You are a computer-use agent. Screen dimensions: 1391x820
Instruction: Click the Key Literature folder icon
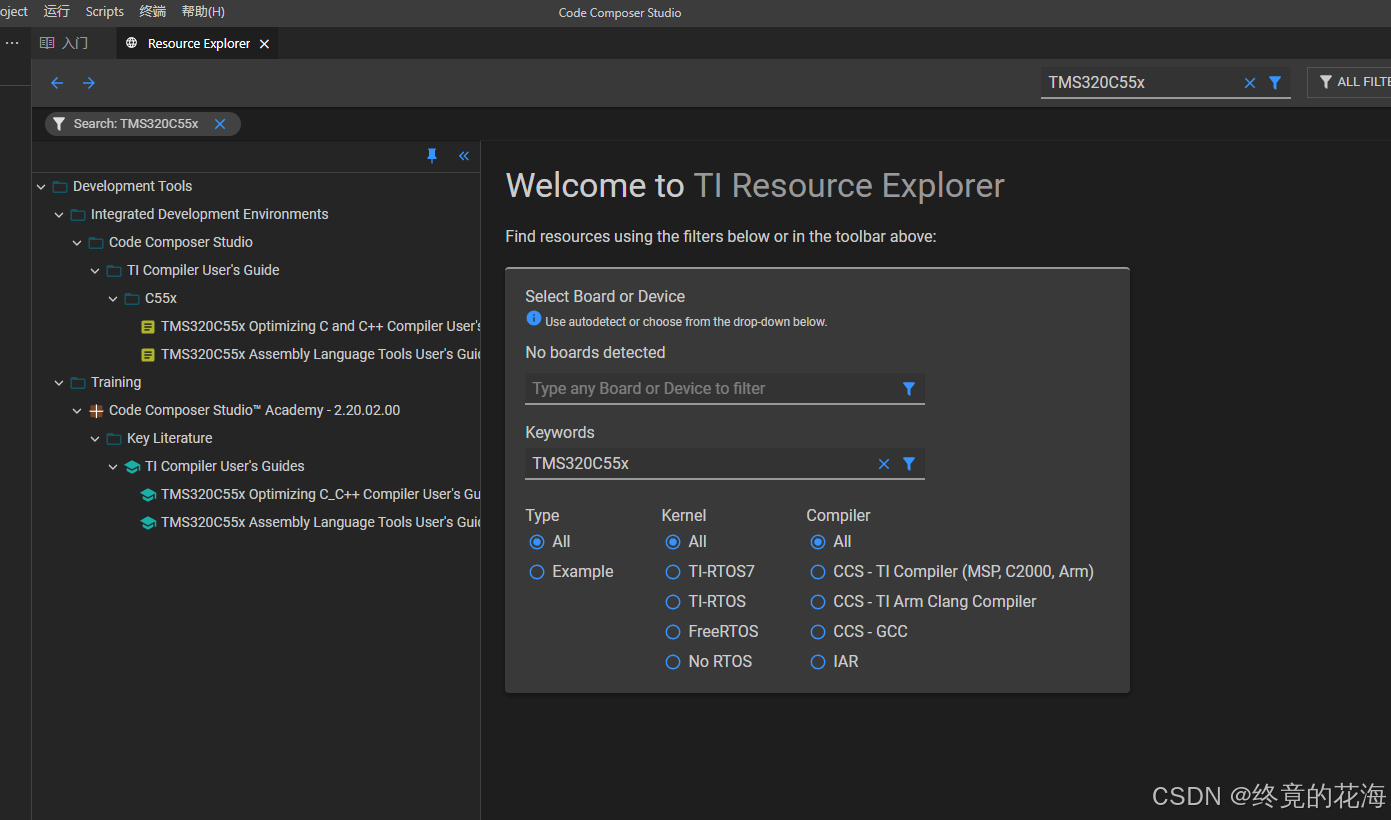114,439
